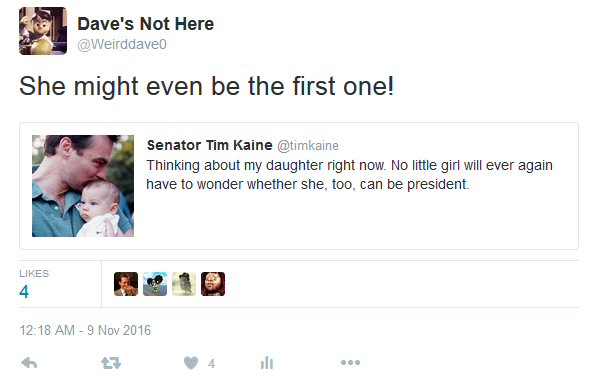This screenshot has width=599, height=380.
Task: View the likes count number 4
Action: pos(24,292)
